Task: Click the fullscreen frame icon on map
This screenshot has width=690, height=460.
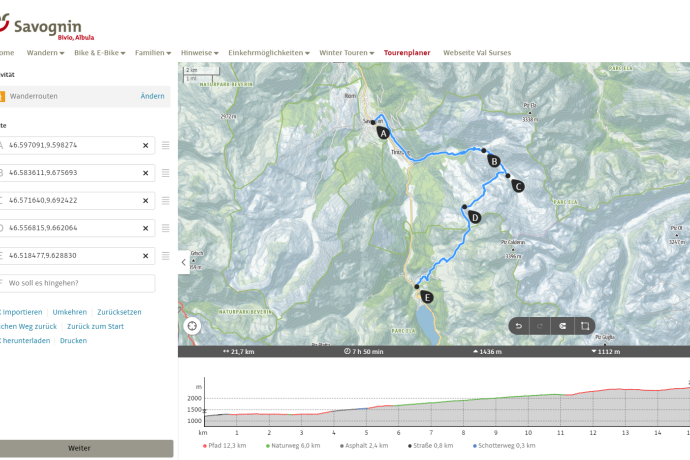Action: point(586,325)
